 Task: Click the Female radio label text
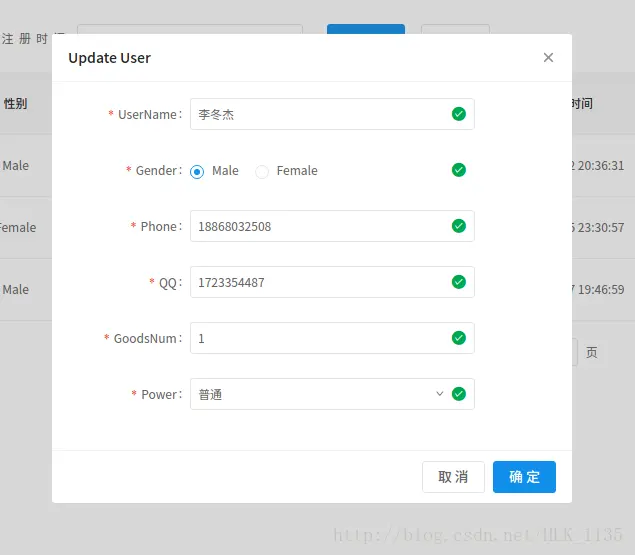click(297, 171)
